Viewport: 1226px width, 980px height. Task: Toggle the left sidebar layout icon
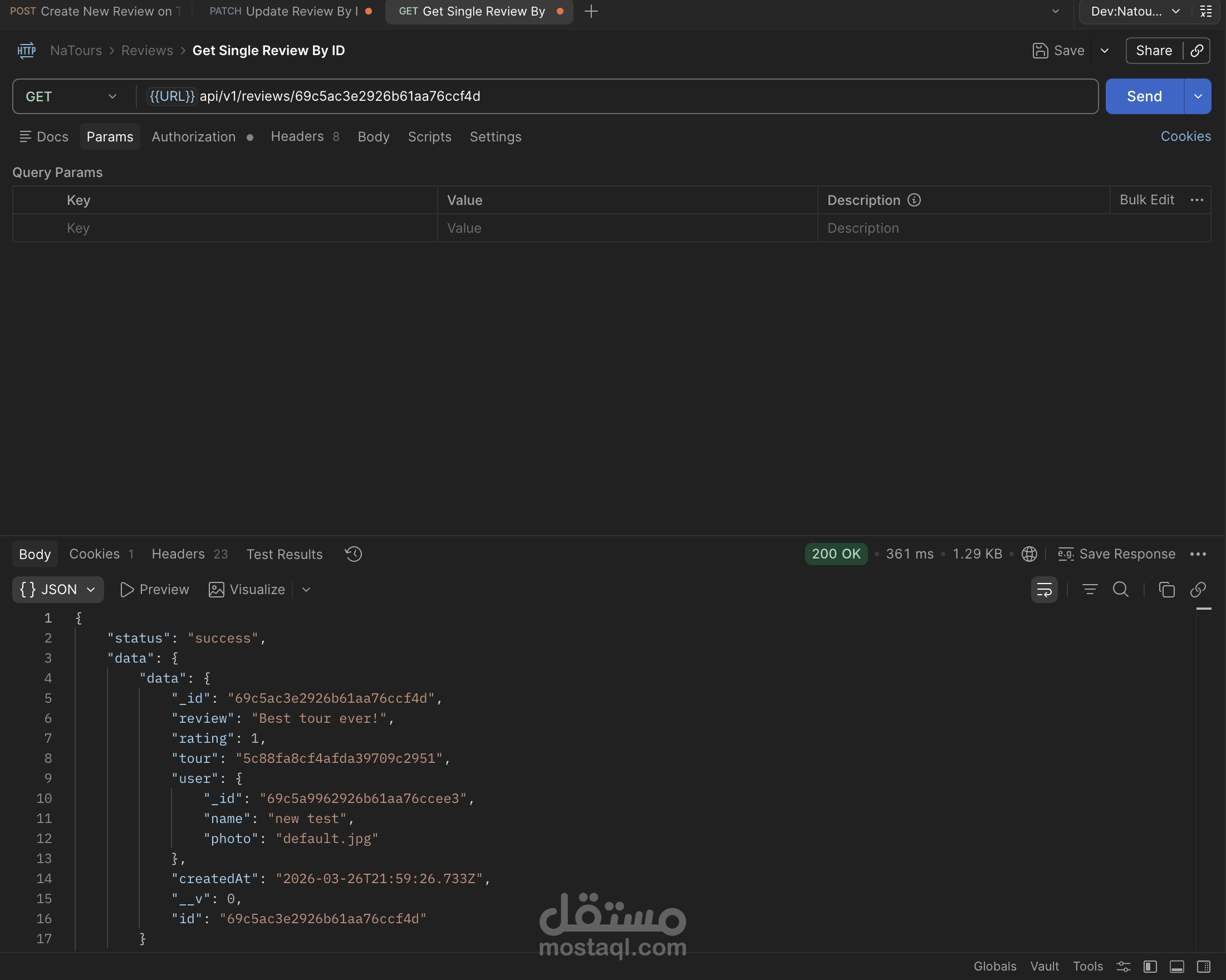(1150, 966)
